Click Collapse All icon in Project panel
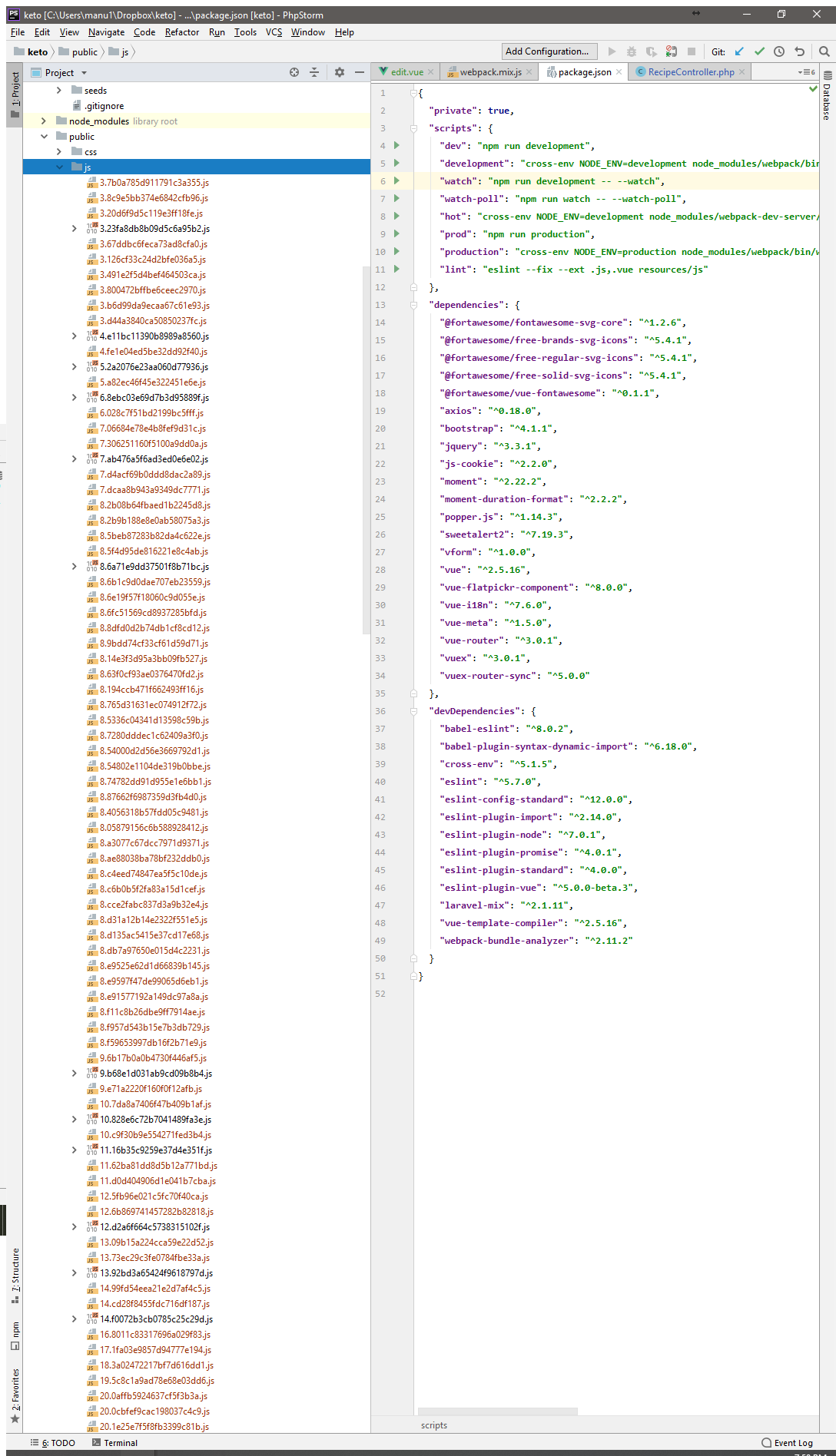Viewport: 836px width, 1456px height. (314, 72)
